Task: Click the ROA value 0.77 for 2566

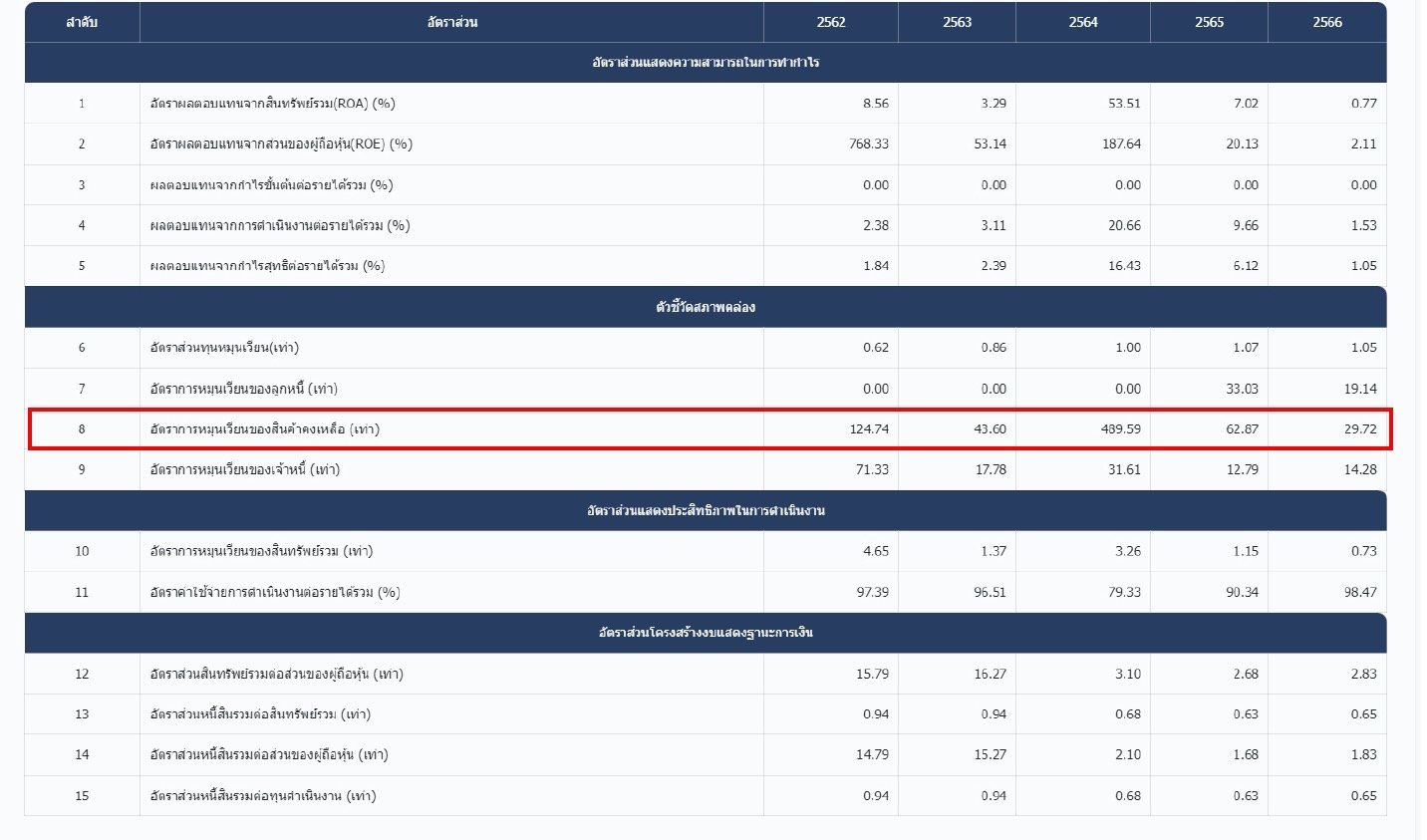Action: point(1364,104)
